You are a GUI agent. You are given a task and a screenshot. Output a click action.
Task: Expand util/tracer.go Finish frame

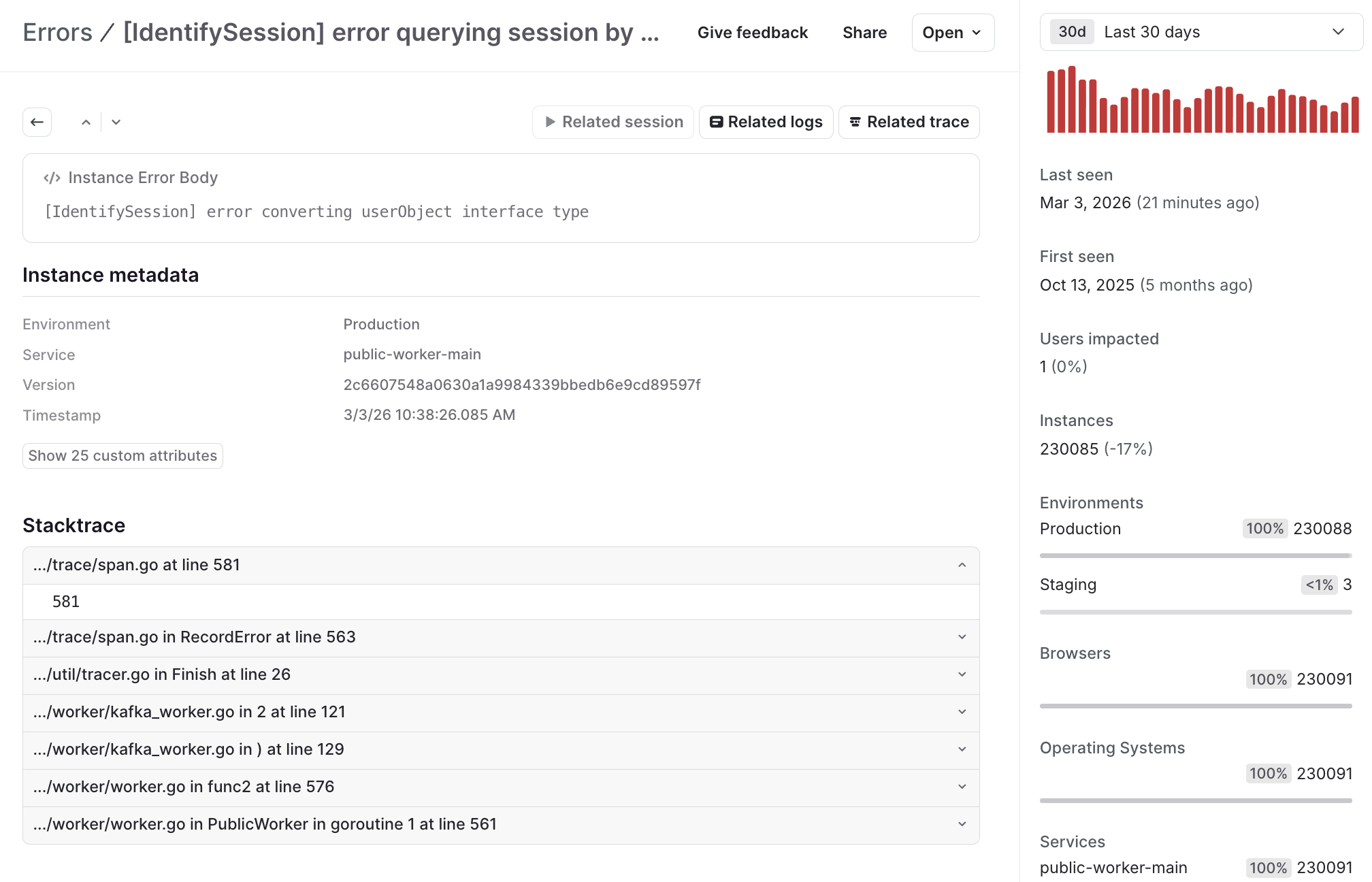[962, 674]
